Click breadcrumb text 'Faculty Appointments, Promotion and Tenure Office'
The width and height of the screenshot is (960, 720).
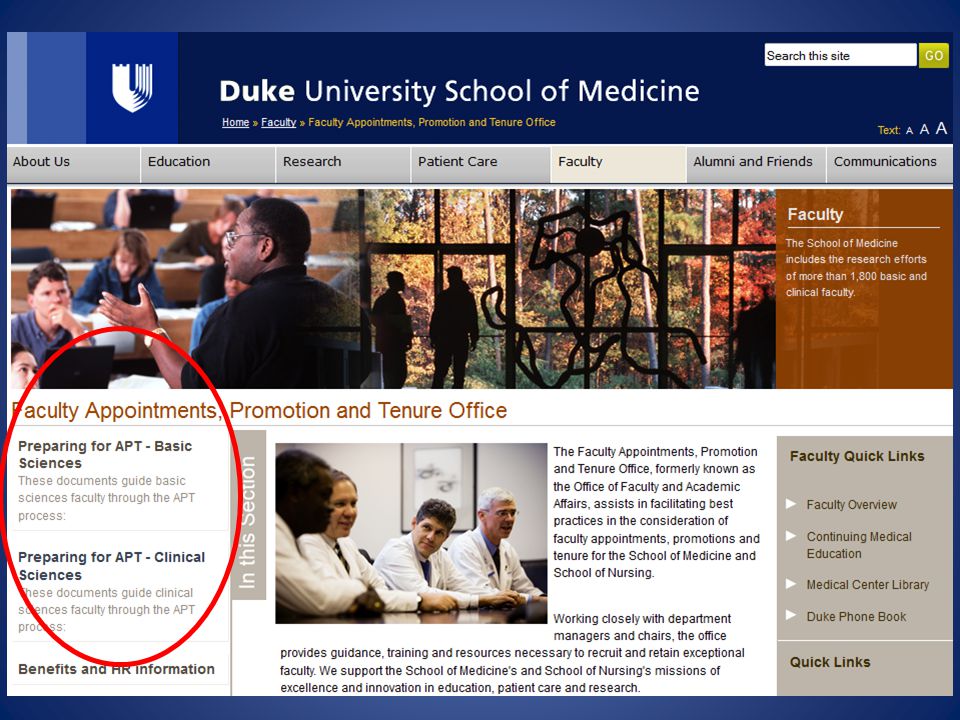432,122
